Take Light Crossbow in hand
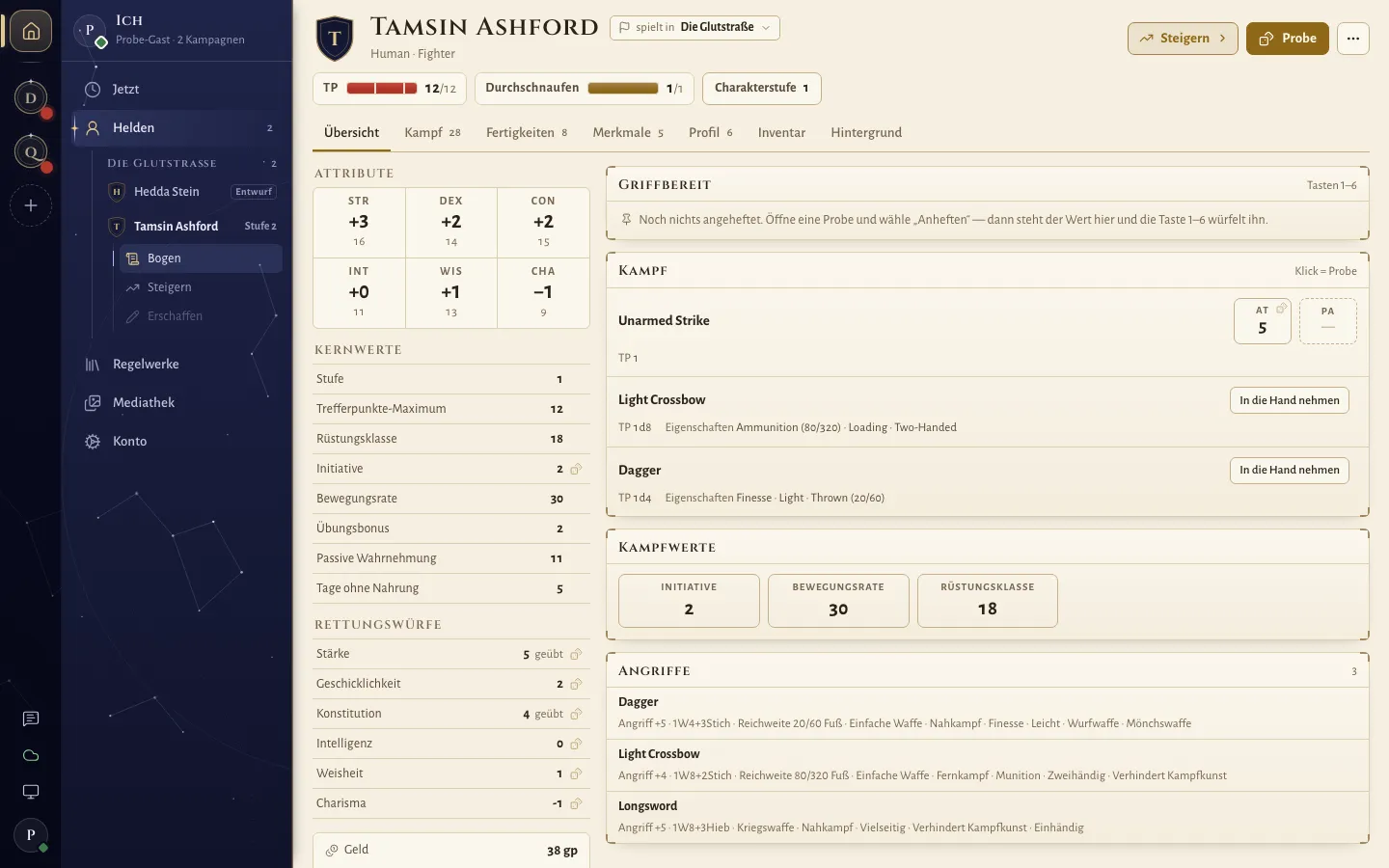This screenshot has height=868, width=1389. tap(1290, 400)
